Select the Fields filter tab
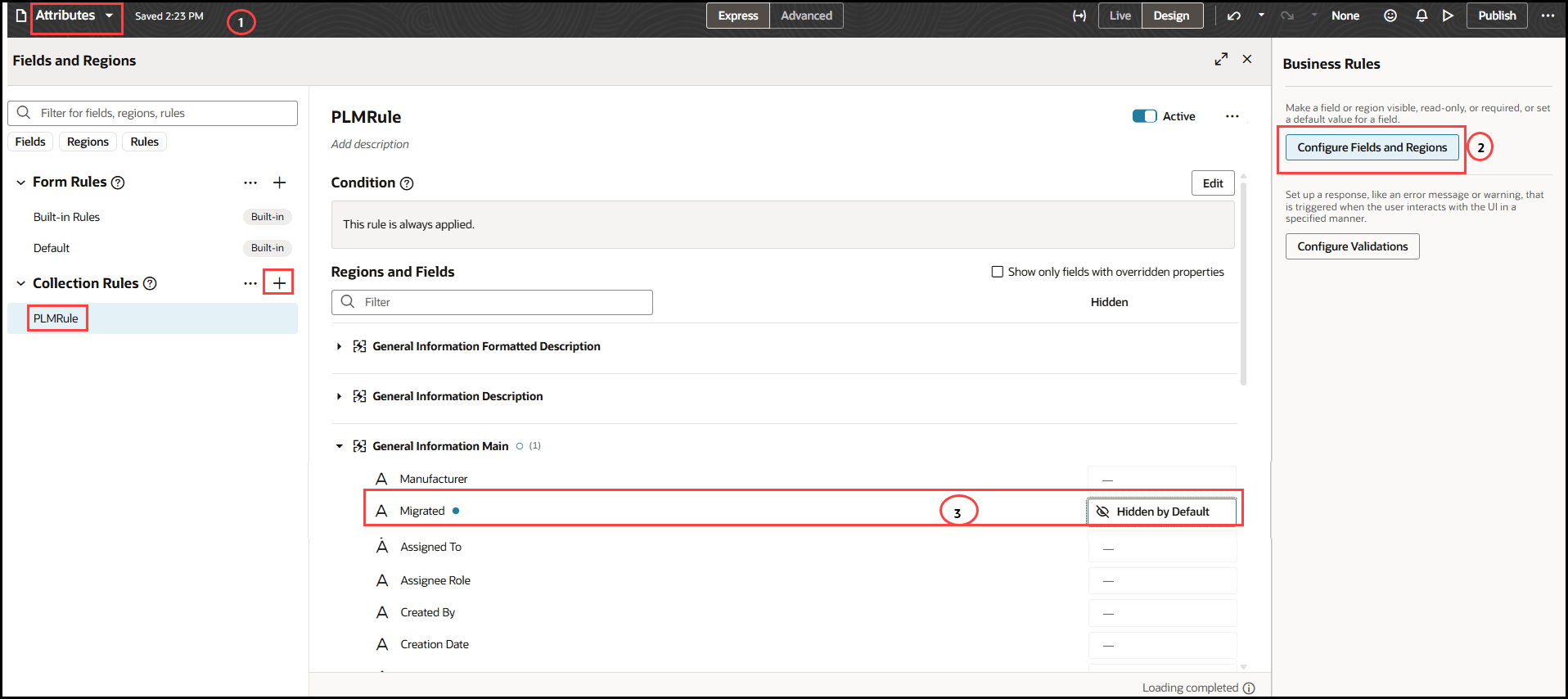 pyautogui.click(x=30, y=142)
